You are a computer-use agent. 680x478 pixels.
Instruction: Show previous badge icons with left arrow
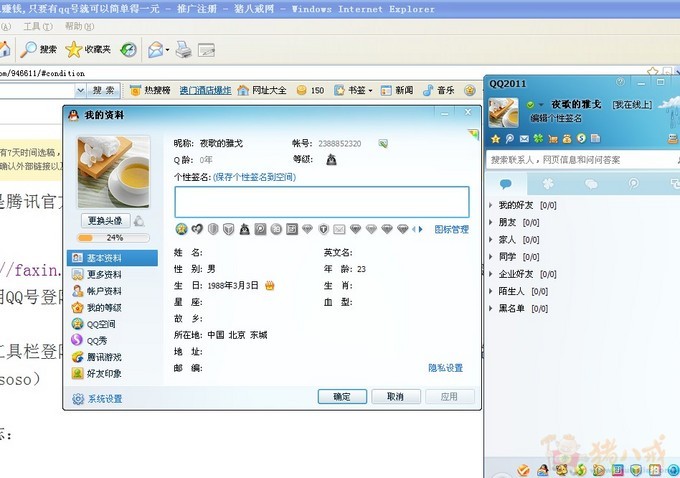point(414,229)
